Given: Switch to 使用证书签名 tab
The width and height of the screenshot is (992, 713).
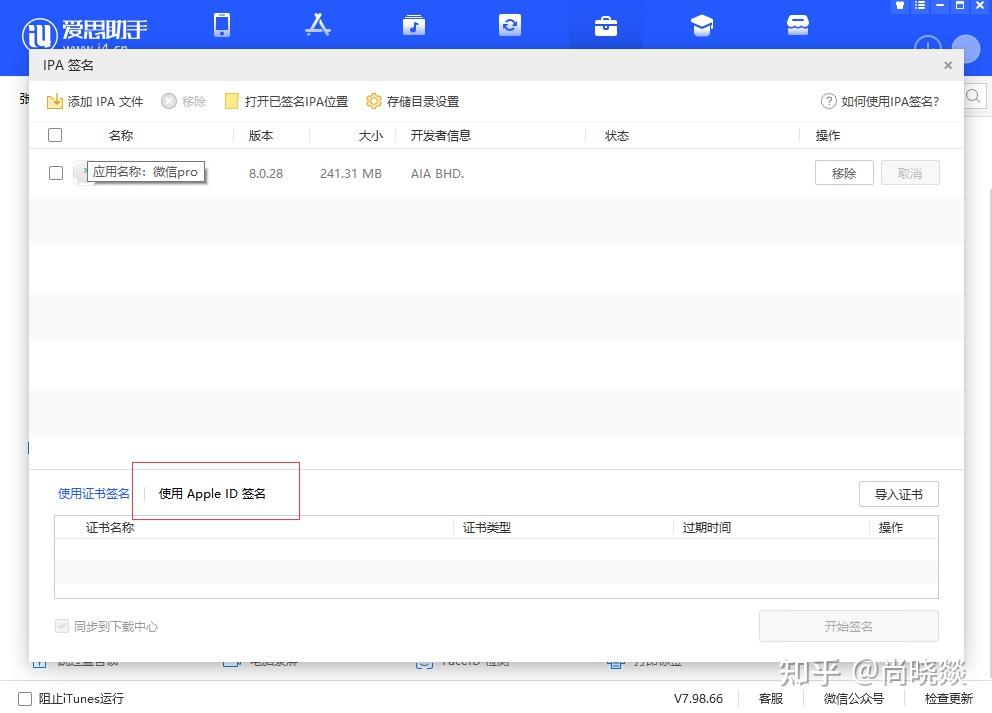Looking at the screenshot, I should pos(94,493).
